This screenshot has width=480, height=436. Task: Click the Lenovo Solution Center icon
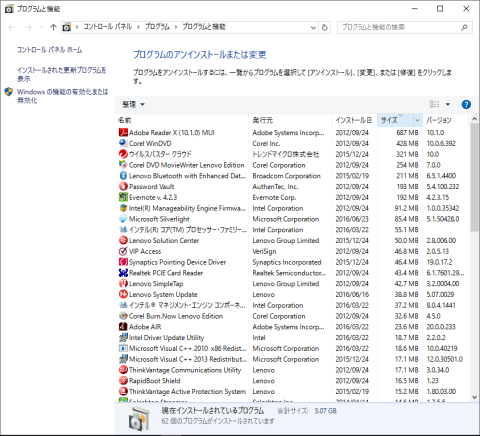[123, 240]
